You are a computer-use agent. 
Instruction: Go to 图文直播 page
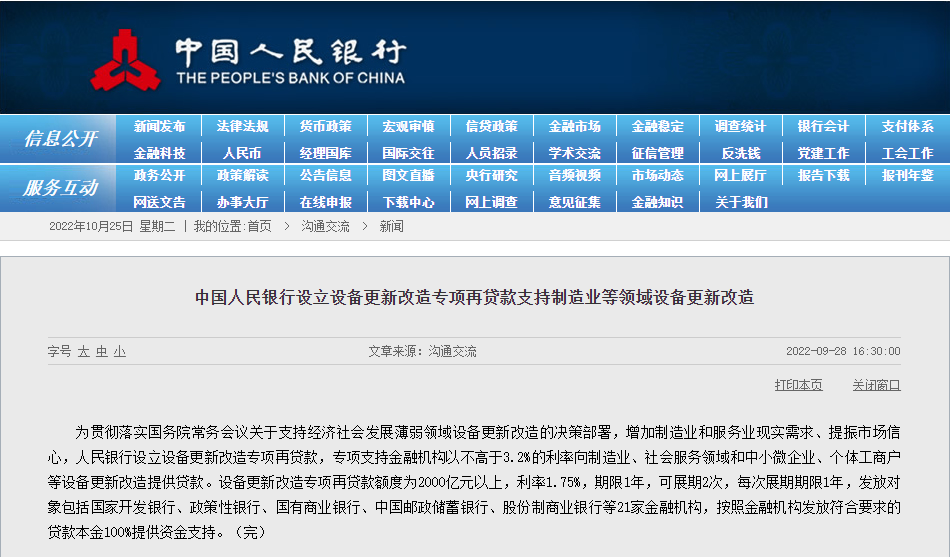(x=409, y=175)
